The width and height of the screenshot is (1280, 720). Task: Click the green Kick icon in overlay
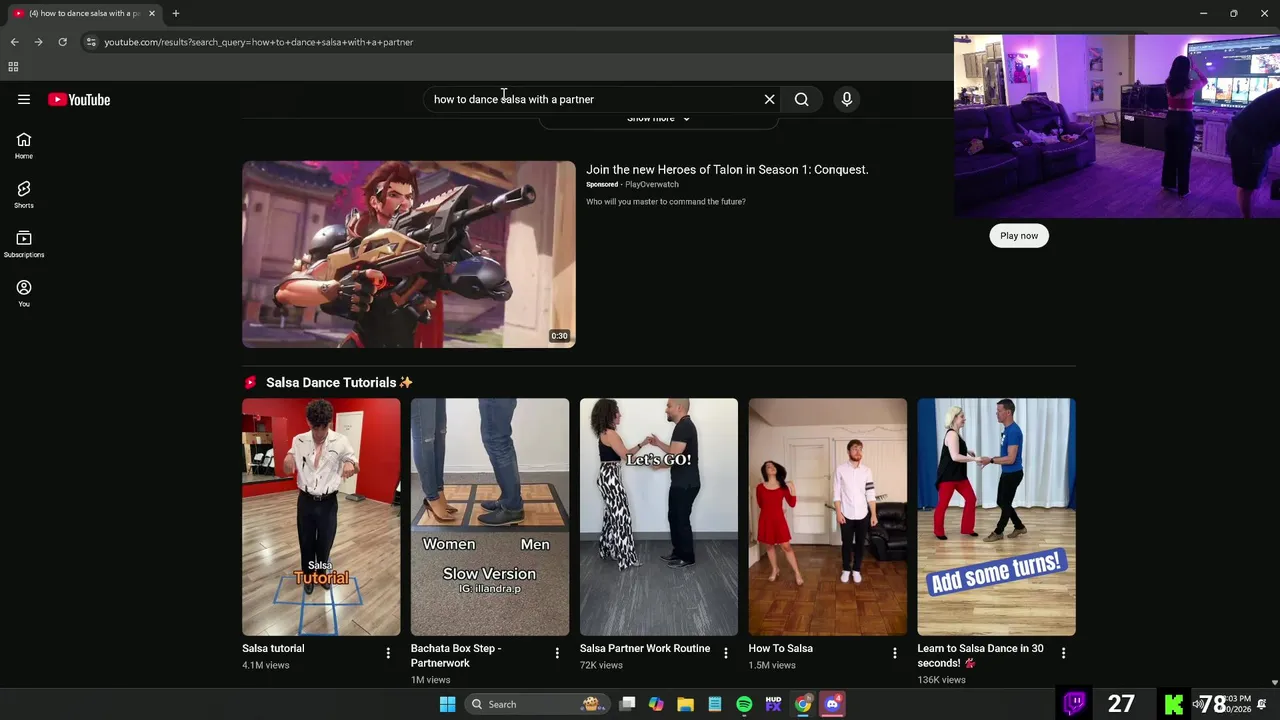1174,705
